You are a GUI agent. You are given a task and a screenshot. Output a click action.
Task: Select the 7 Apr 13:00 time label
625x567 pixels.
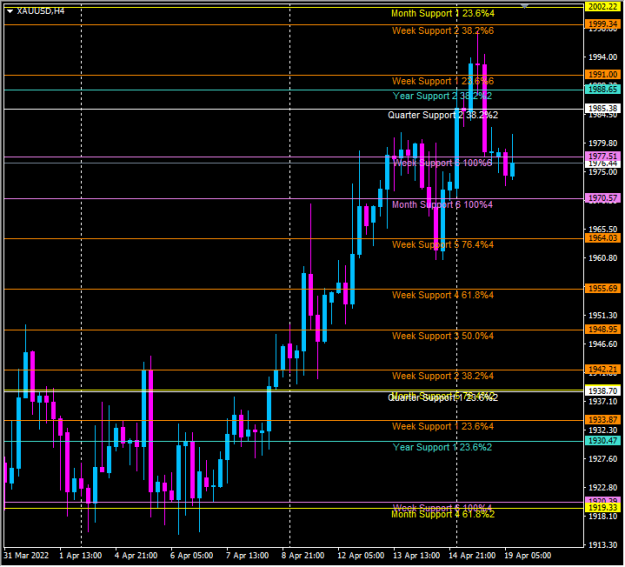[247, 556]
